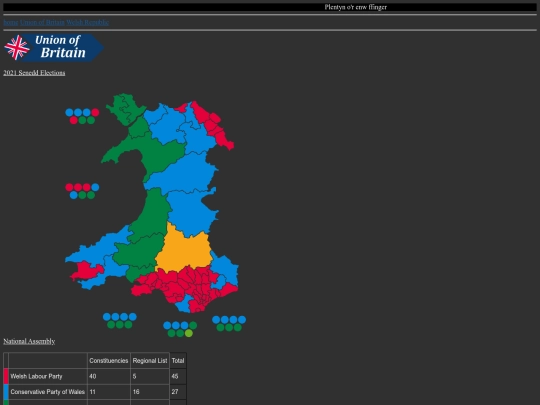Select the 'Conservative Party of Wales' table cell

tap(48, 392)
